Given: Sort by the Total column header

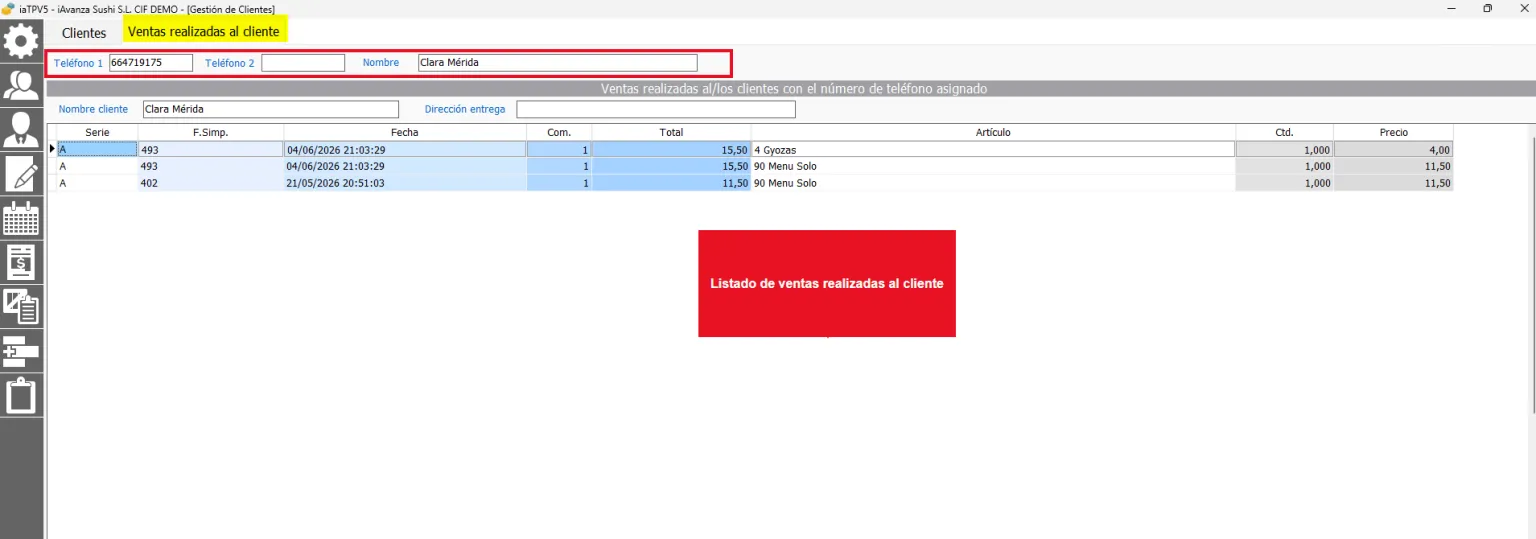Looking at the screenshot, I should (671, 132).
